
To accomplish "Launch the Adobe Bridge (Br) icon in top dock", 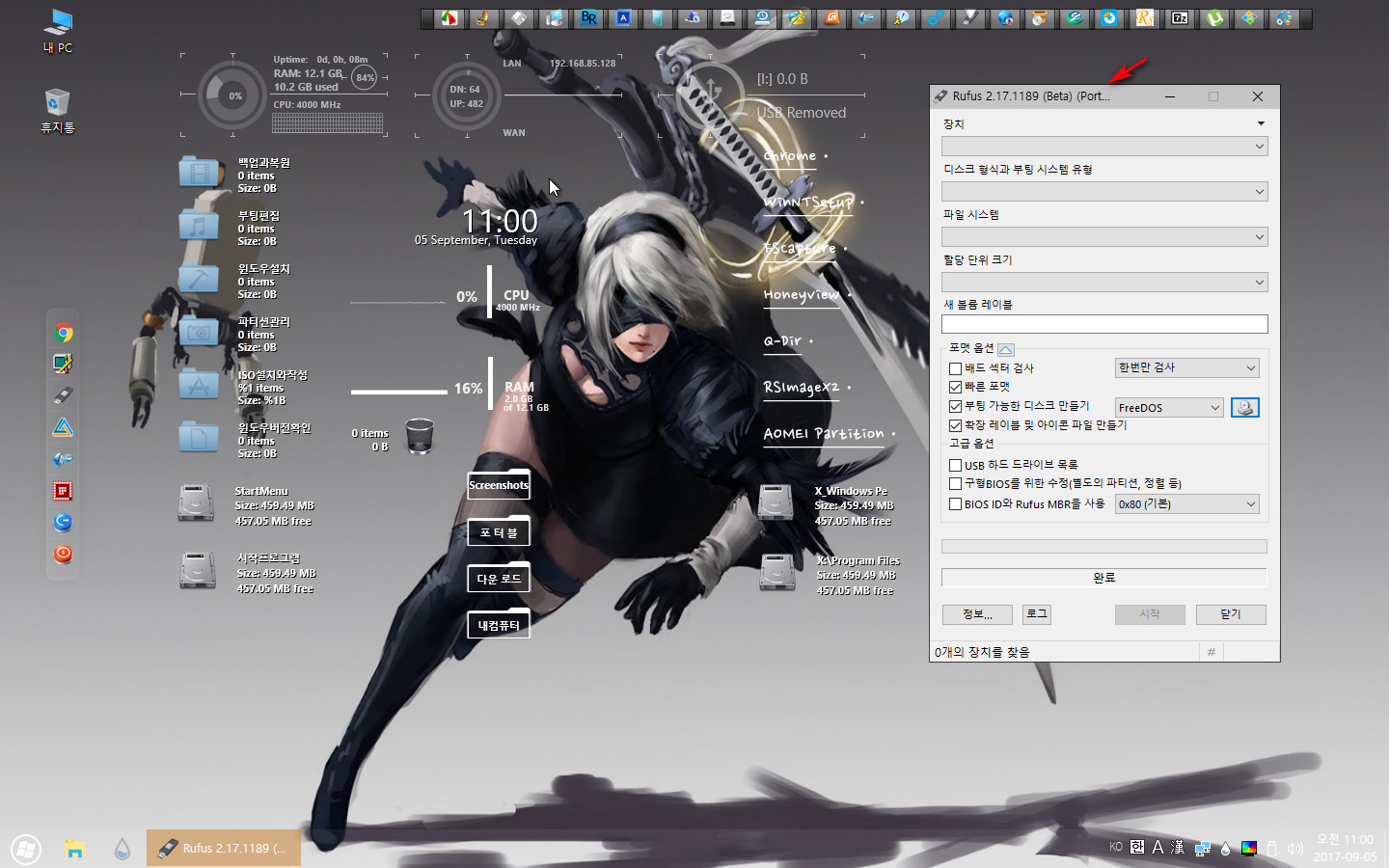I will coord(588,18).
